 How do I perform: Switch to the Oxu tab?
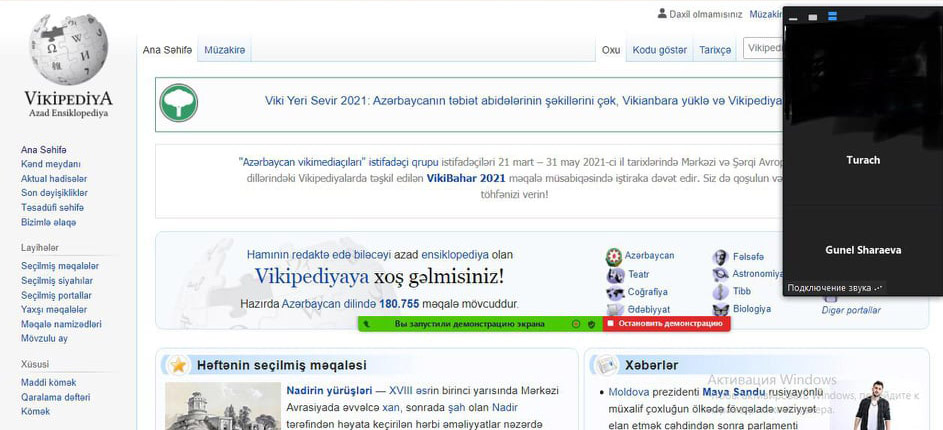click(611, 51)
